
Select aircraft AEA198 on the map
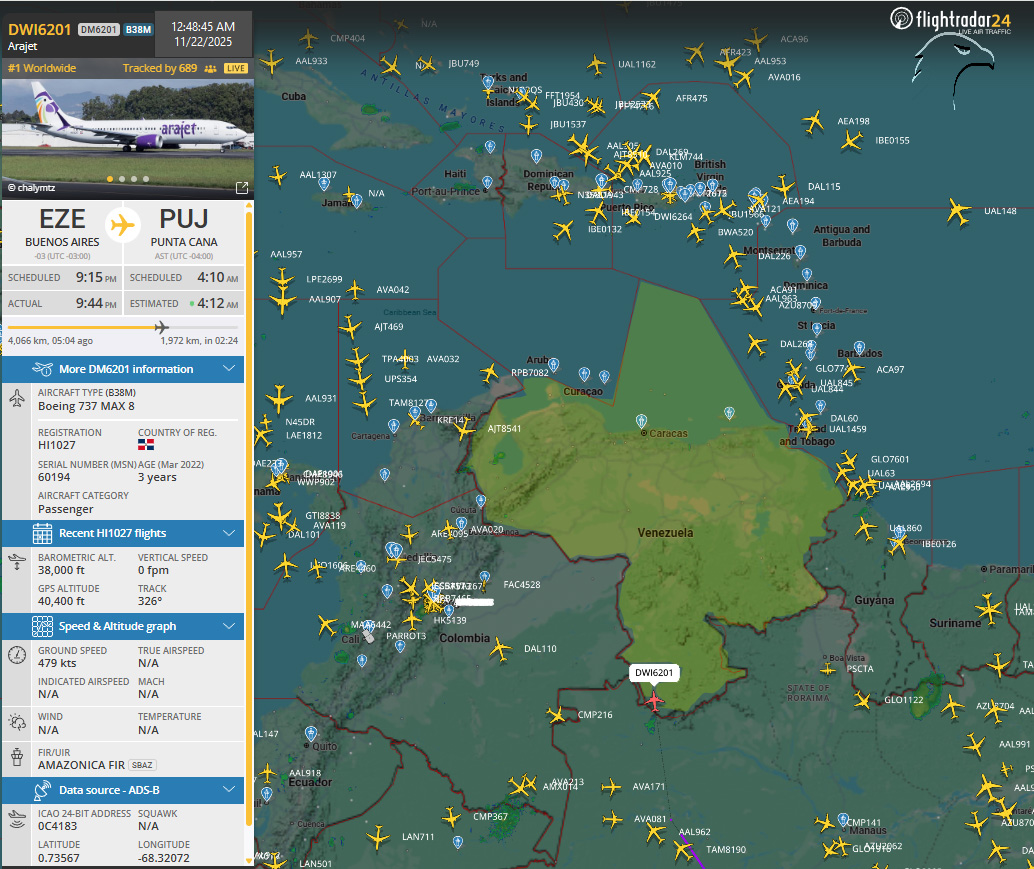[x=814, y=122]
